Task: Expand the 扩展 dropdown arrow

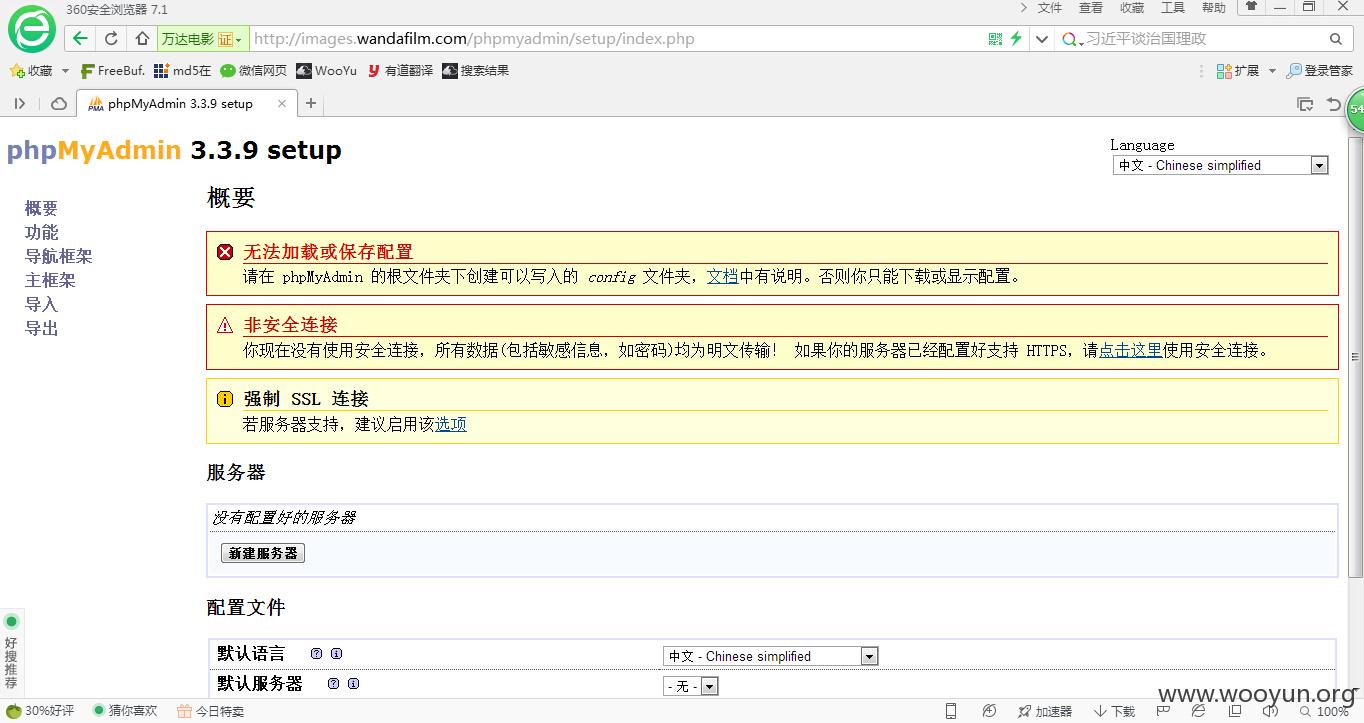Action: [1272, 71]
